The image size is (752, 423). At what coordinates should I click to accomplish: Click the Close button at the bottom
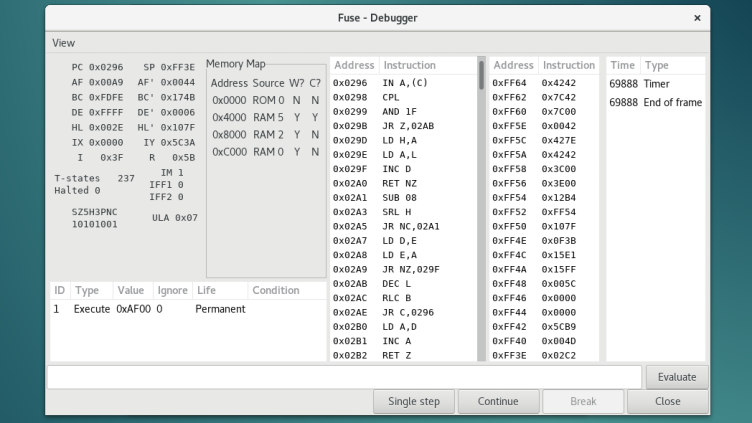(667, 401)
